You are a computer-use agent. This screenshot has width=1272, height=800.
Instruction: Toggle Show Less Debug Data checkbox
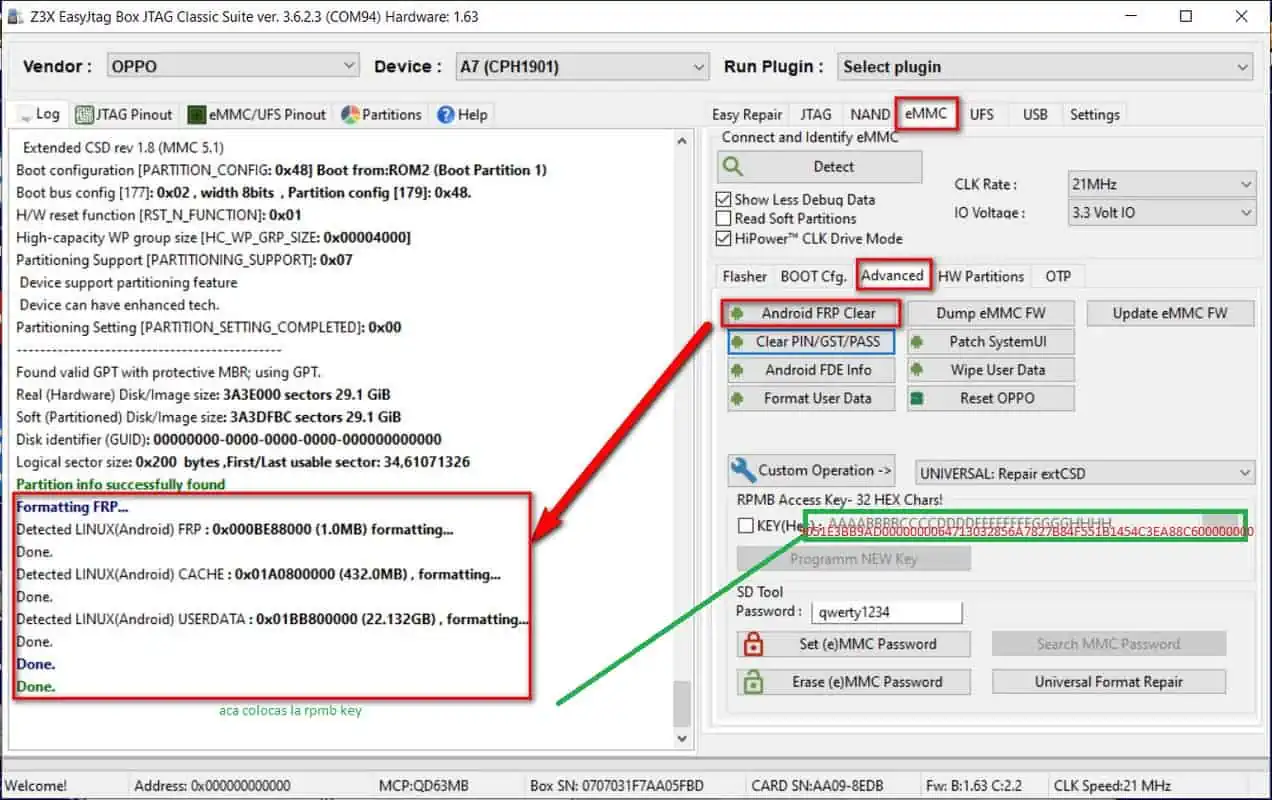coord(724,199)
